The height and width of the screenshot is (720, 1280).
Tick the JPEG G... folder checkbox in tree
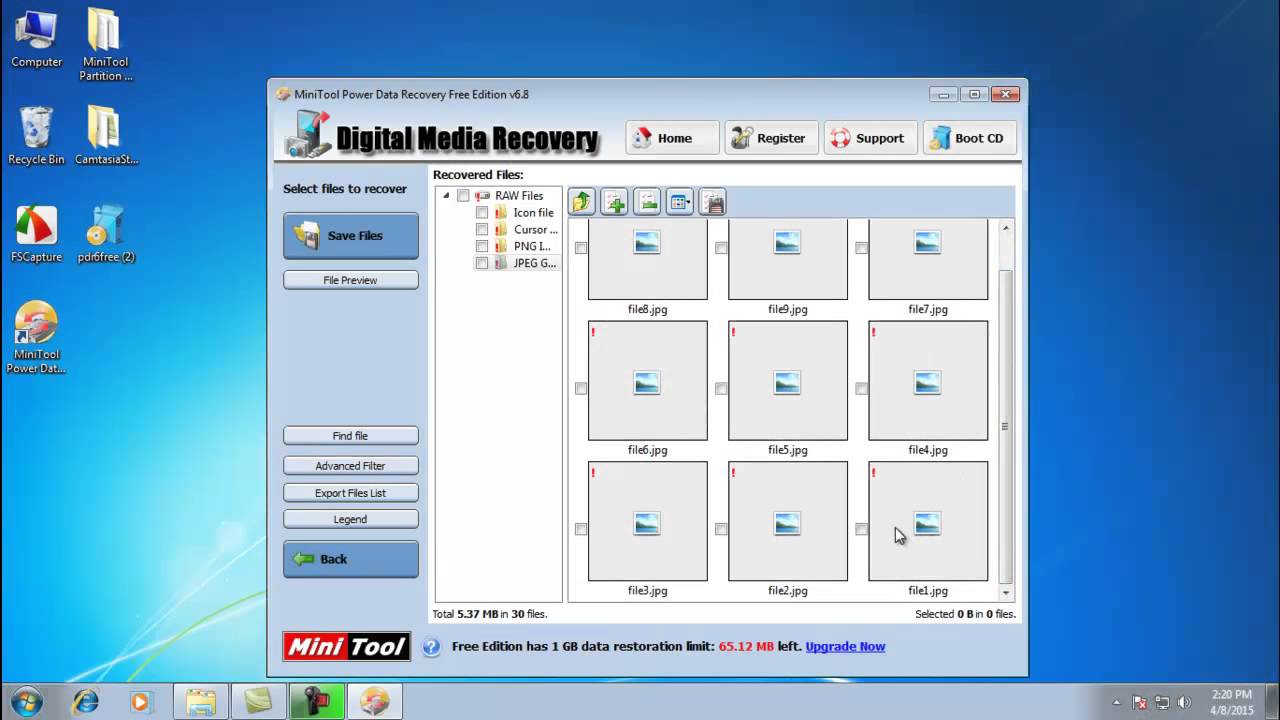click(482, 263)
